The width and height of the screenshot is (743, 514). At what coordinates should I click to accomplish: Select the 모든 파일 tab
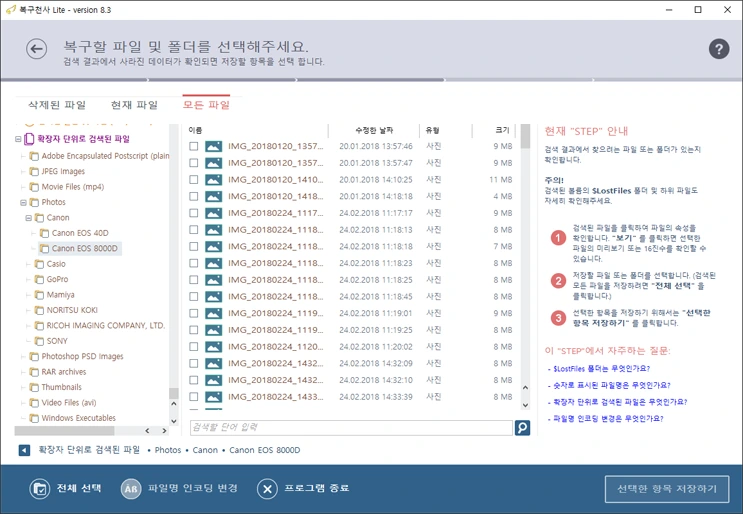coord(206,105)
